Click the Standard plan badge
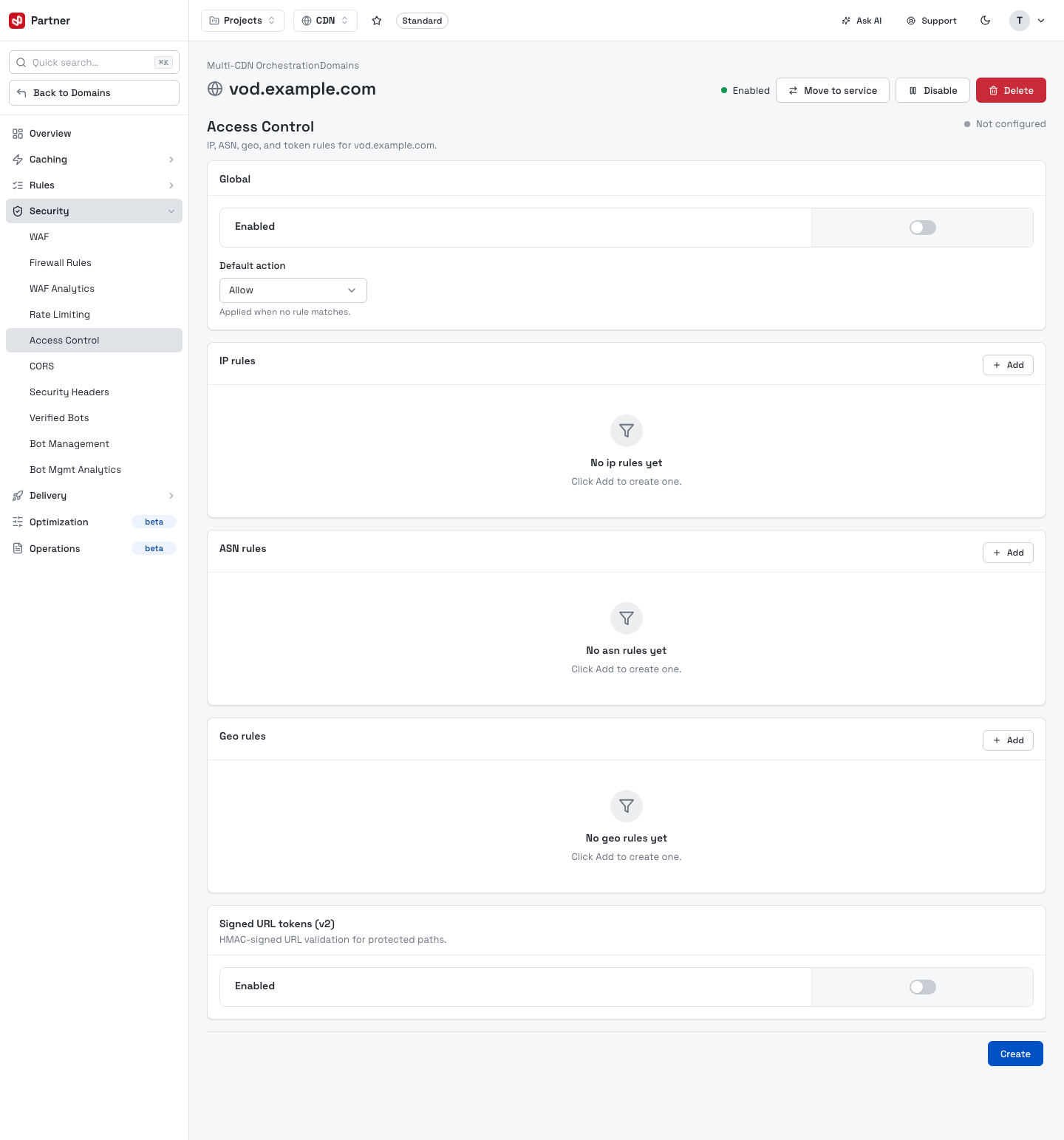Image resolution: width=1064 pixels, height=1140 pixels. [422, 21]
